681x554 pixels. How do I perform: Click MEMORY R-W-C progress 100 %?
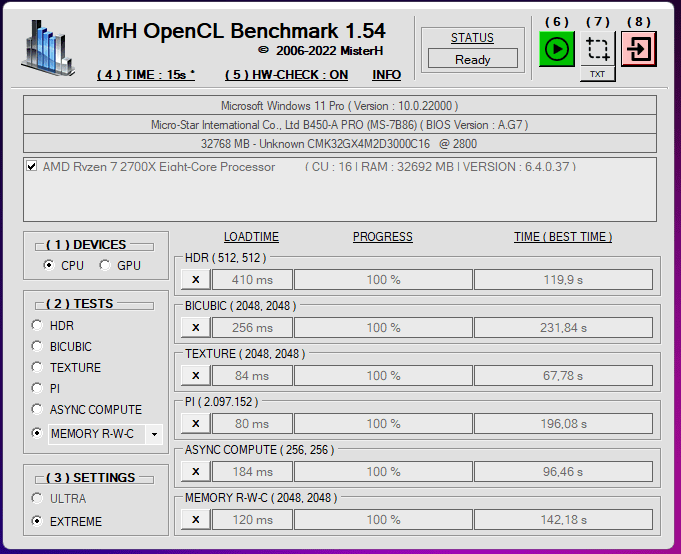click(383, 519)
